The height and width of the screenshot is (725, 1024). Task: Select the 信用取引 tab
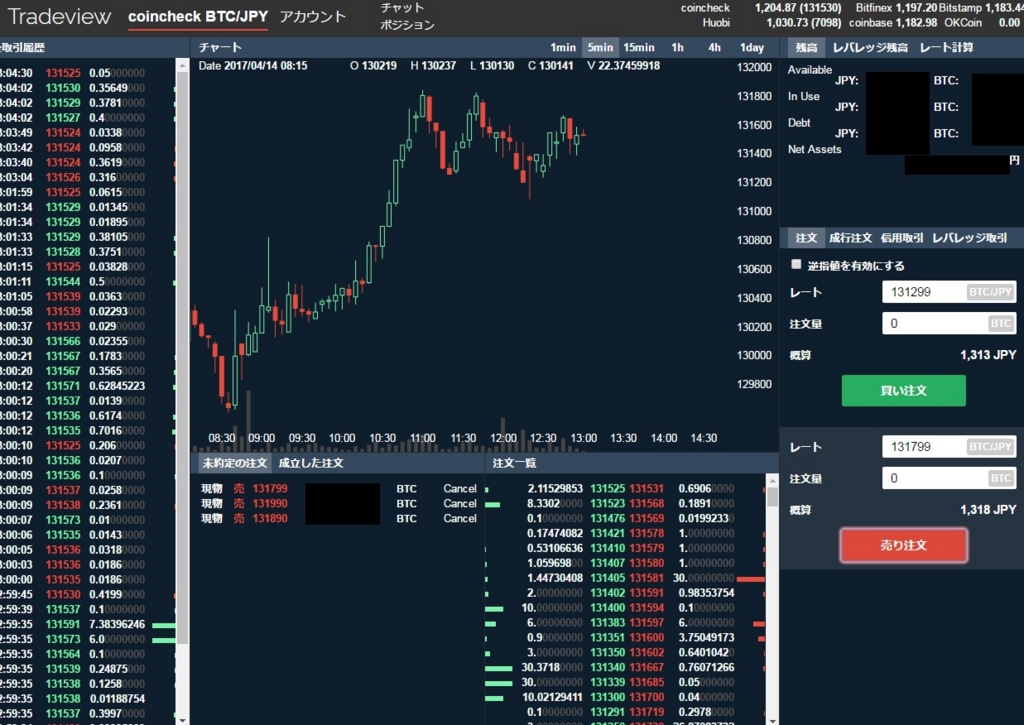point(902,238)
